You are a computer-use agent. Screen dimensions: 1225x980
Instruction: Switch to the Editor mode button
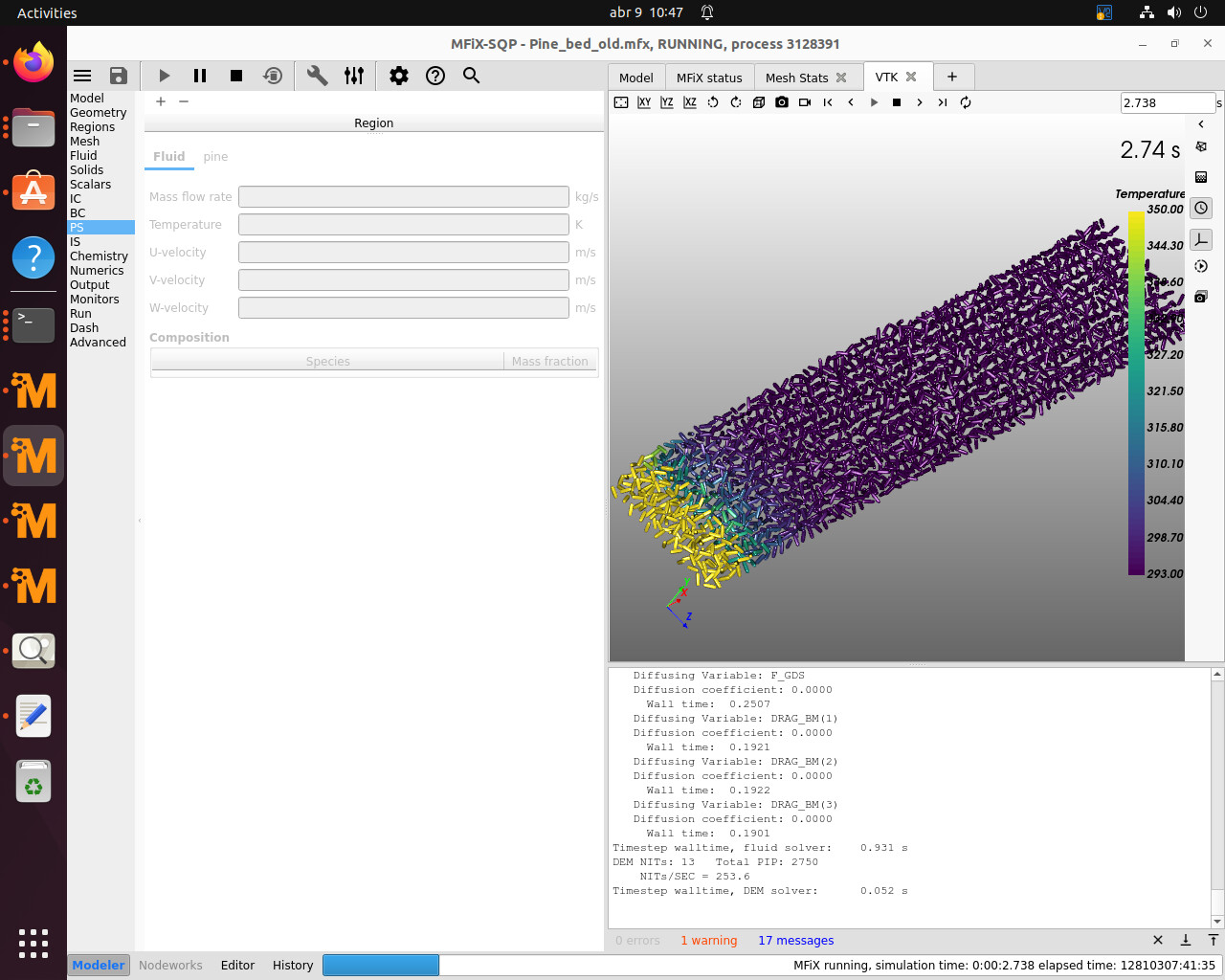point(237,965)
